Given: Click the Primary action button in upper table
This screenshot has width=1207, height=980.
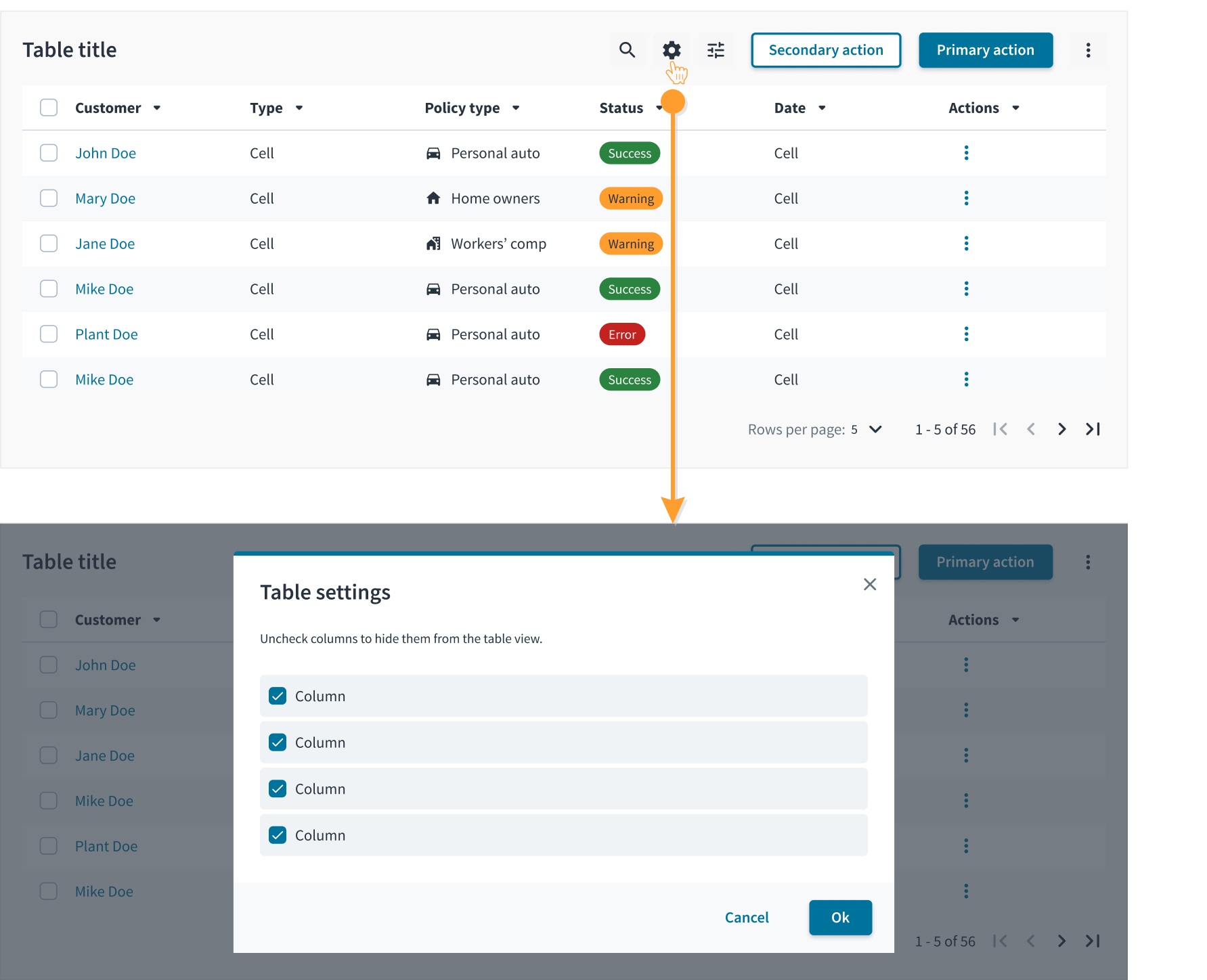Looking at the screenshot, I should tap(986, 50).
